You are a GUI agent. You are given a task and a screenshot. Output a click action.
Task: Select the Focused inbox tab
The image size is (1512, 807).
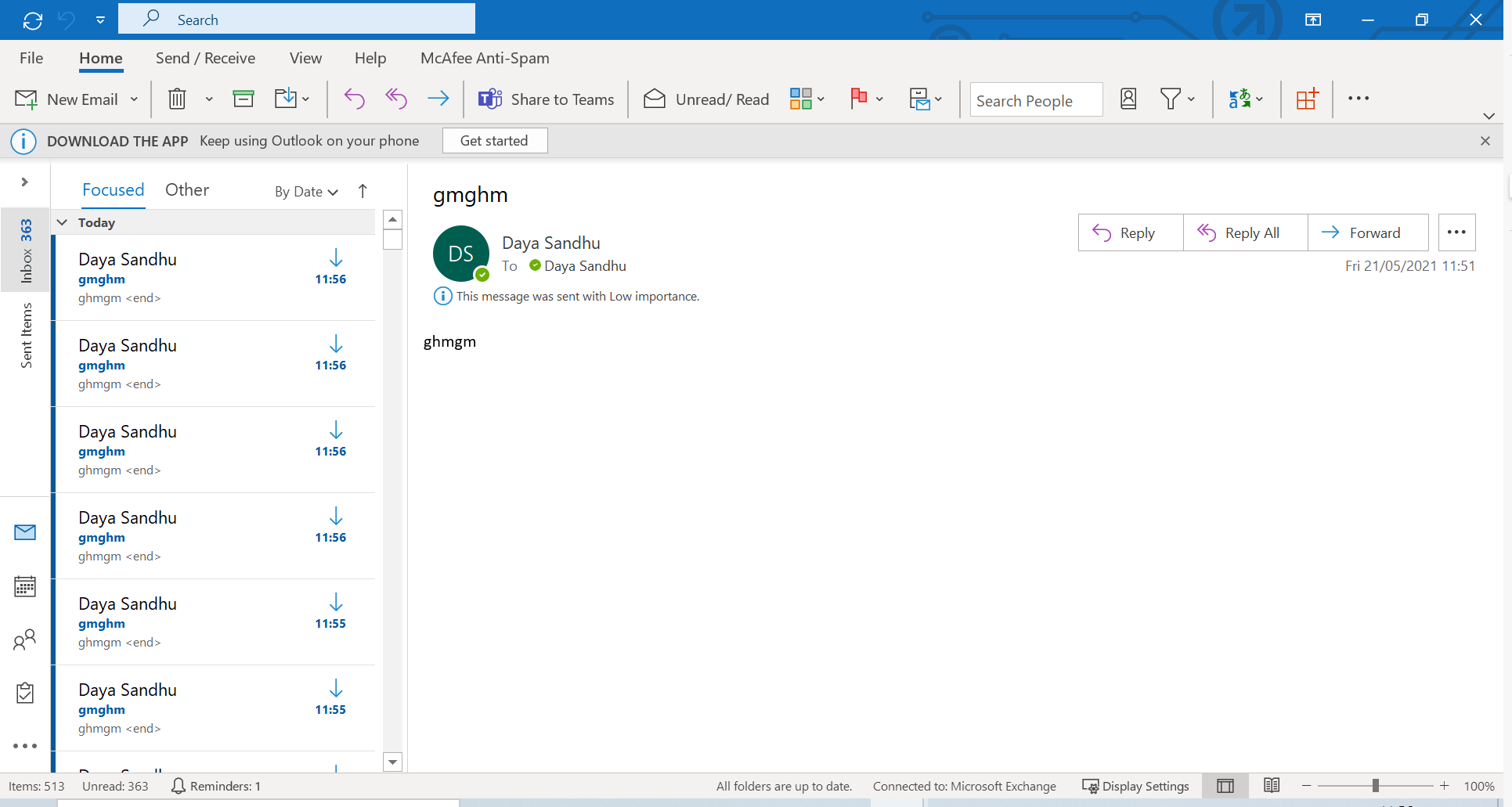coord(114,190)
